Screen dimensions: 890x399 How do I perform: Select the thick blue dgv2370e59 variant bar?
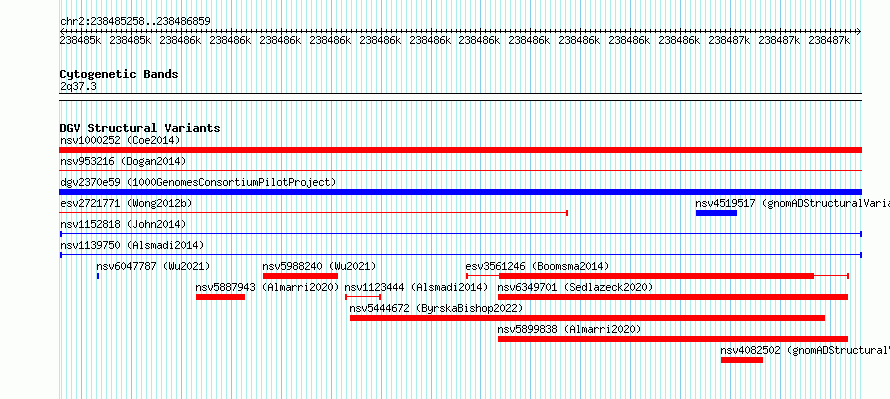[x=460, y=192]
